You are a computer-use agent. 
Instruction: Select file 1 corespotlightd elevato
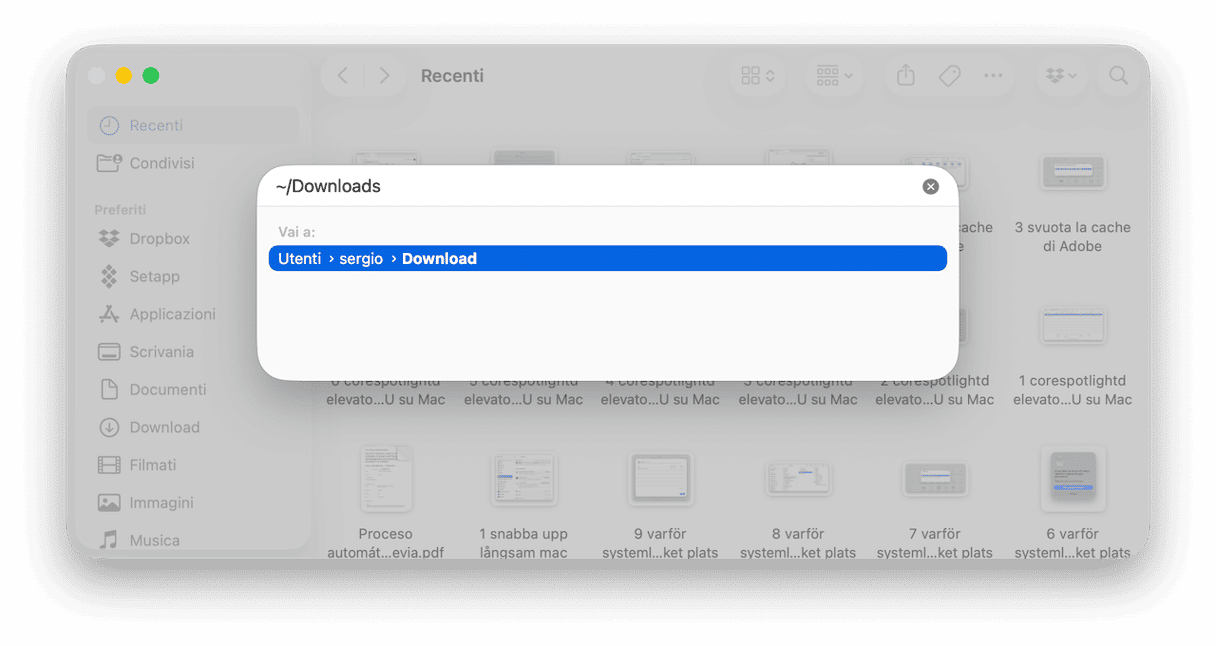point(1072,355)
